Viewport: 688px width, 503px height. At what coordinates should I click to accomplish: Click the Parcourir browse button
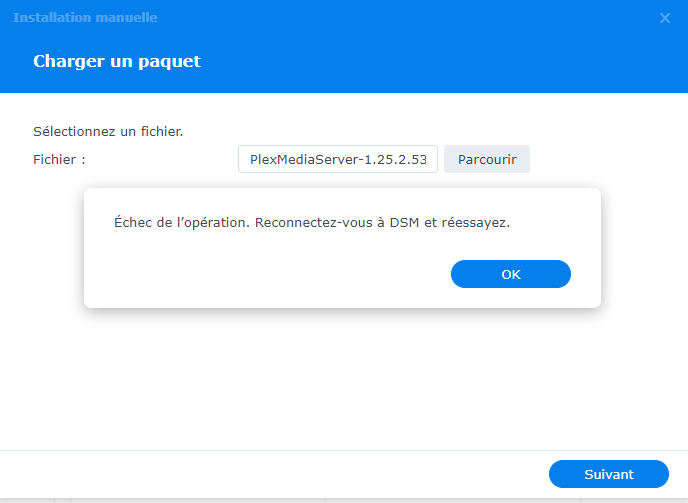(487, 159)
